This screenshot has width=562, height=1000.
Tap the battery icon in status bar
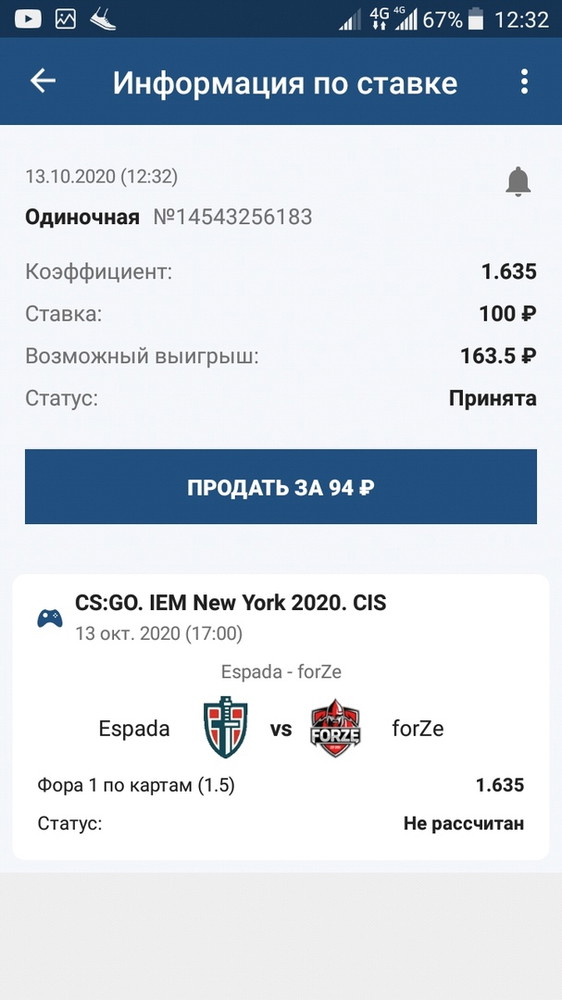(476, 19)
